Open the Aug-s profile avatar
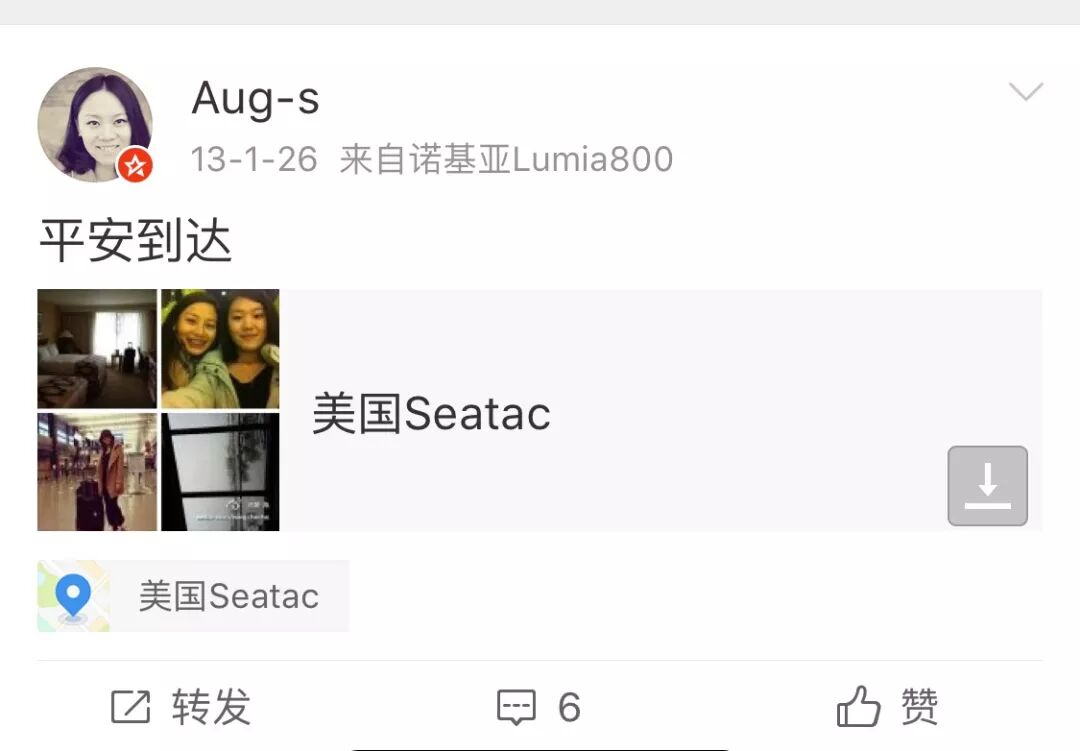 (x=95, y=124)
